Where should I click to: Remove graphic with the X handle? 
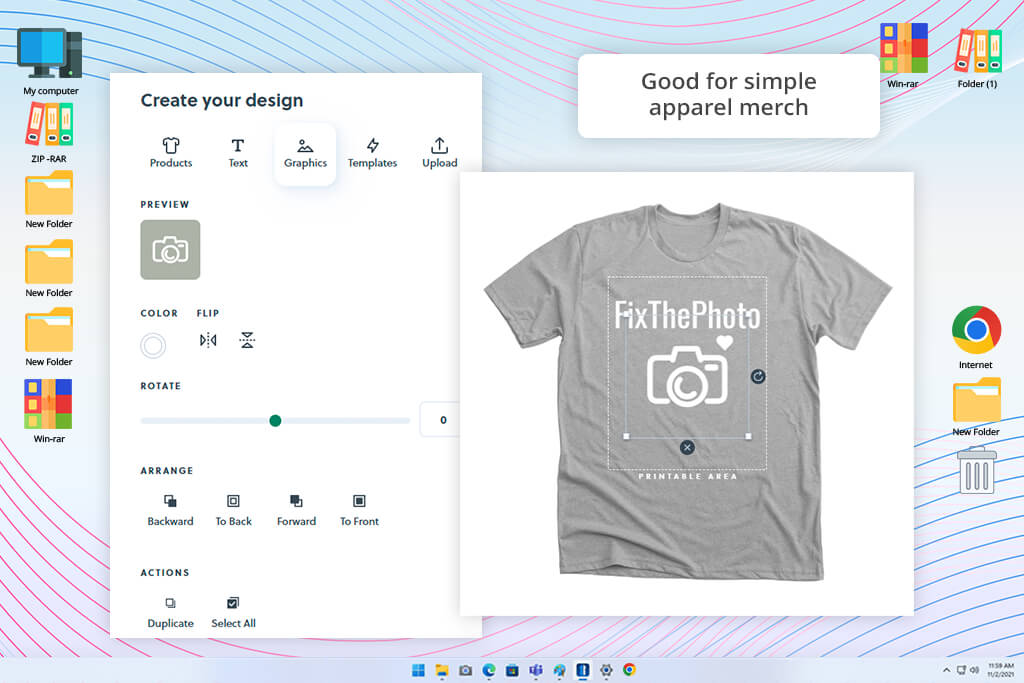[x=687, y=447]
